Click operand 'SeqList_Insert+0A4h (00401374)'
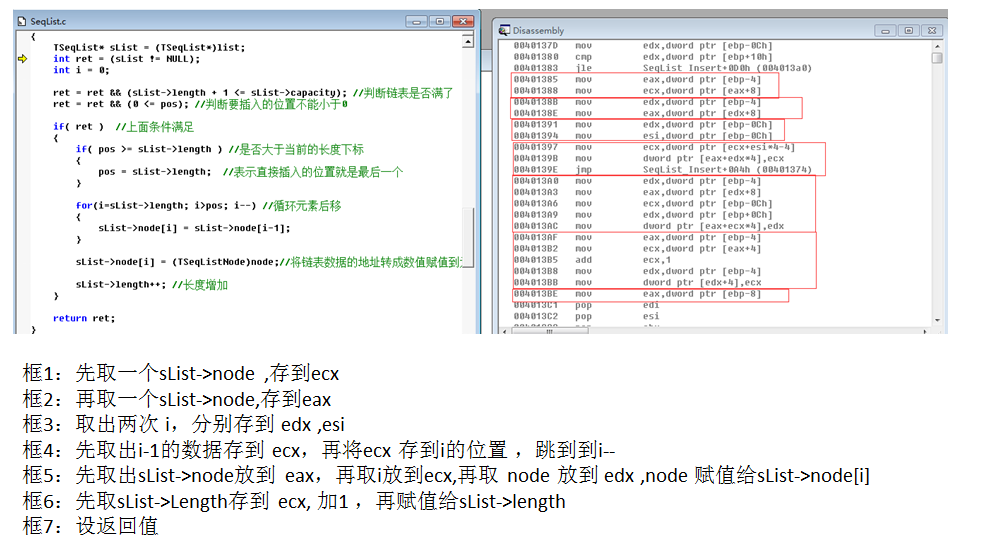The image size is (983, 547). coord(727,170)
